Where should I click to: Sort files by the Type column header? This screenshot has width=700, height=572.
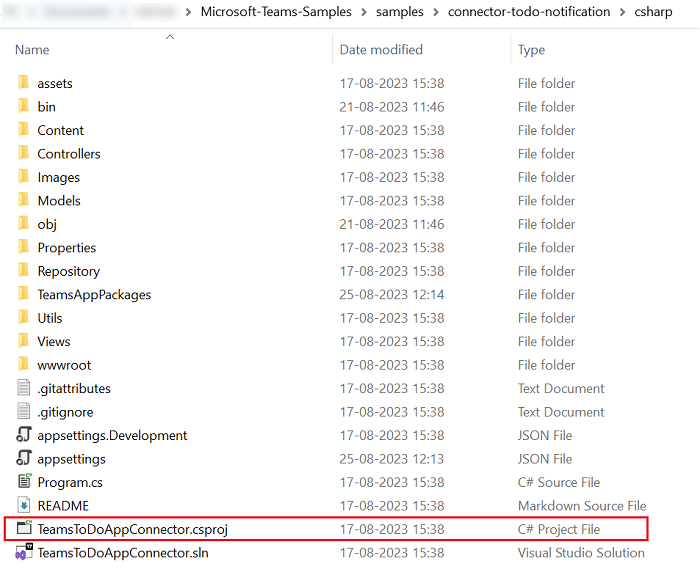click(531, 50)
